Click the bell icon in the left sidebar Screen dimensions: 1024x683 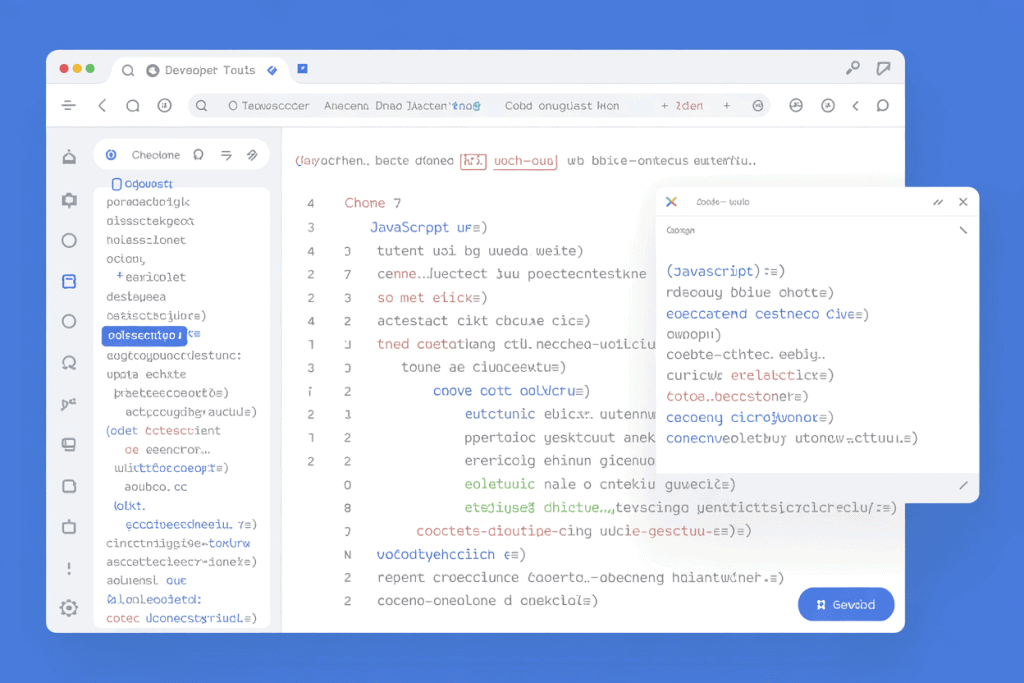(x=69, y=157)
